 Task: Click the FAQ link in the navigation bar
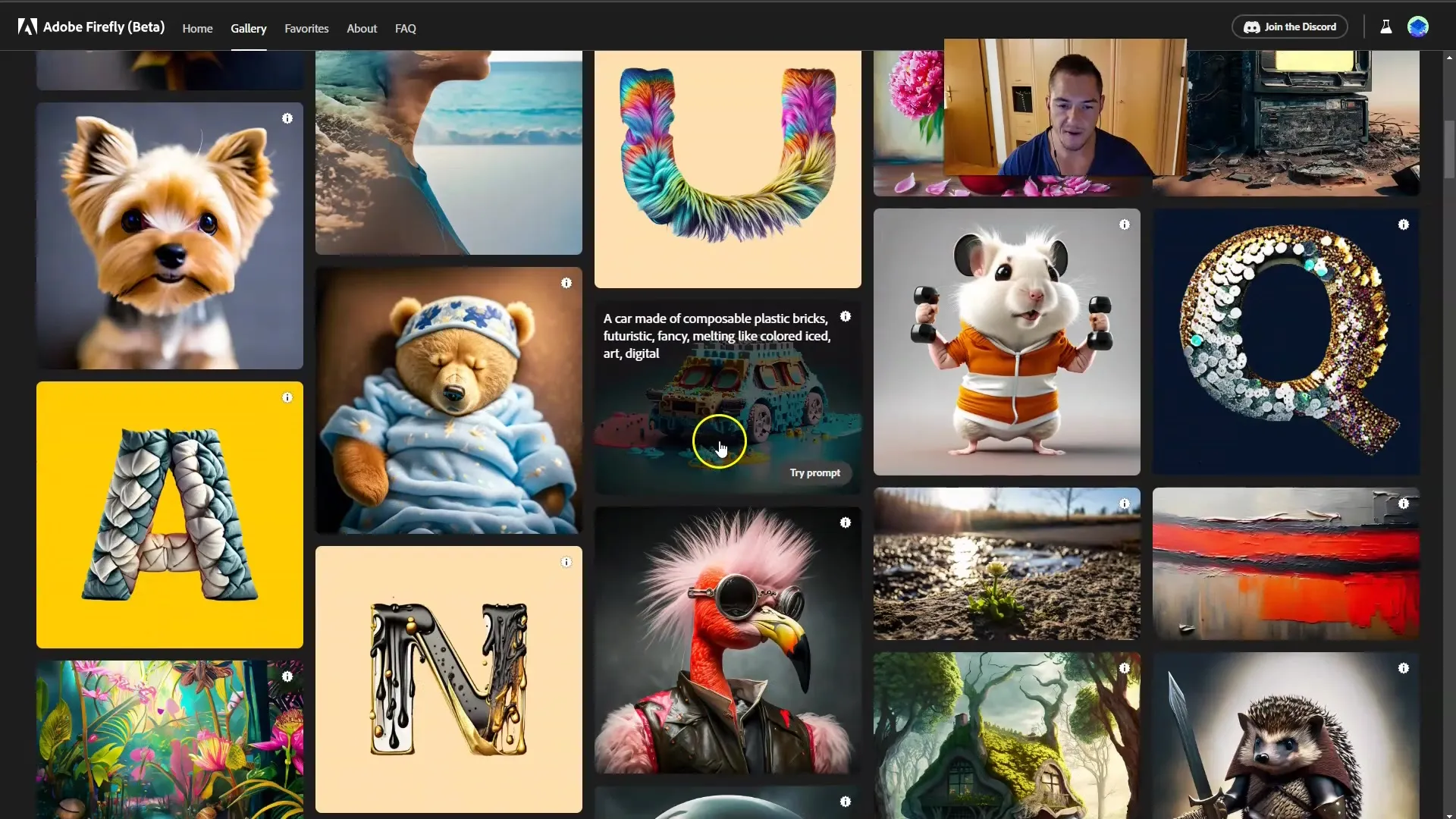point(405,28)
